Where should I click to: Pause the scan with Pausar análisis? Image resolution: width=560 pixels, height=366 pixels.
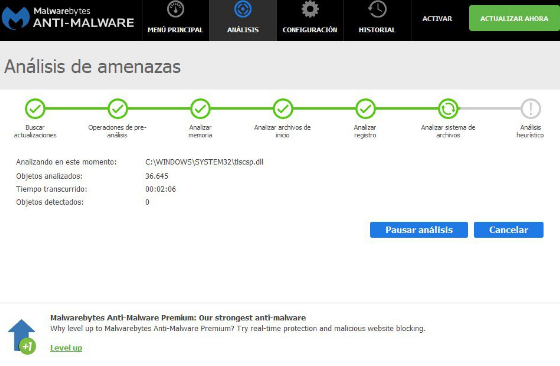pyautogui.click(x=419, y=230)
